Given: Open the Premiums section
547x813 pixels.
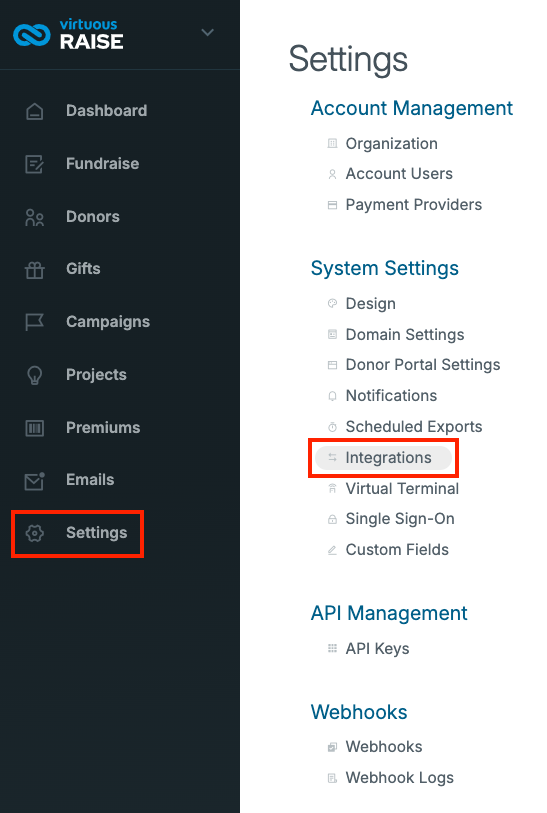Looking at the screenshot, I should [x=103, y=427].
